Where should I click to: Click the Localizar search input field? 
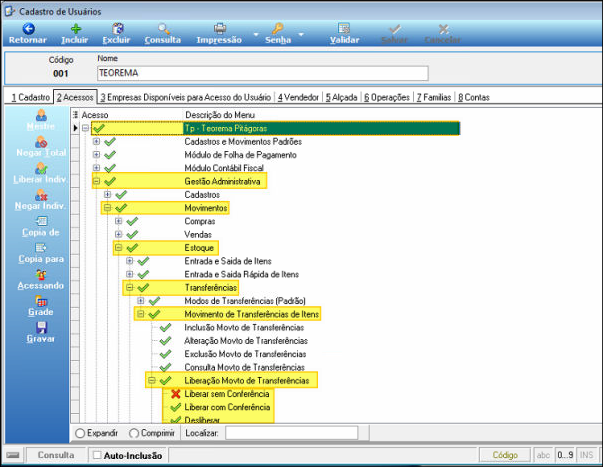[292, 433]
